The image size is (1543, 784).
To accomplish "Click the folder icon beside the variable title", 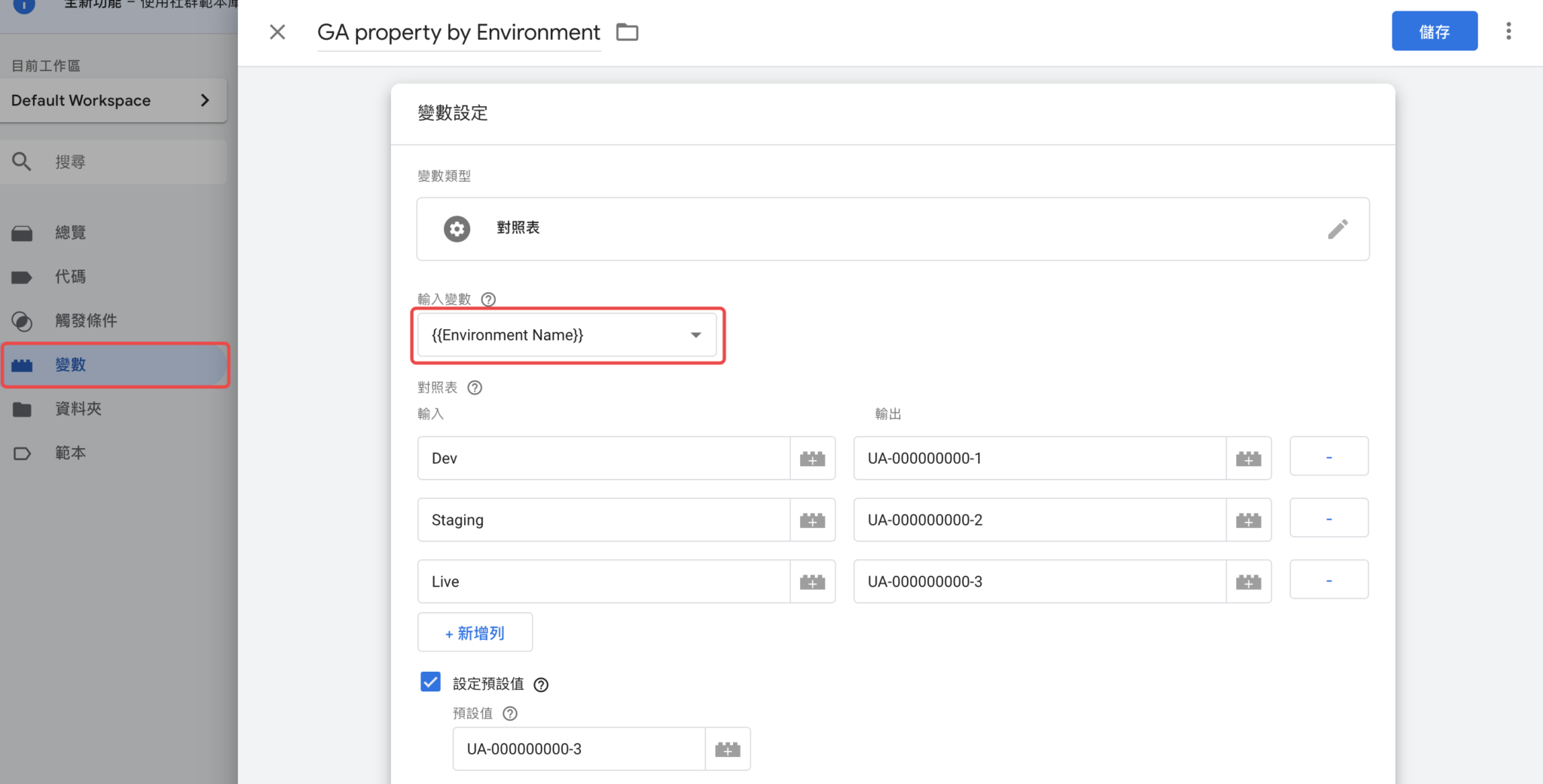I will click(627, 32).
